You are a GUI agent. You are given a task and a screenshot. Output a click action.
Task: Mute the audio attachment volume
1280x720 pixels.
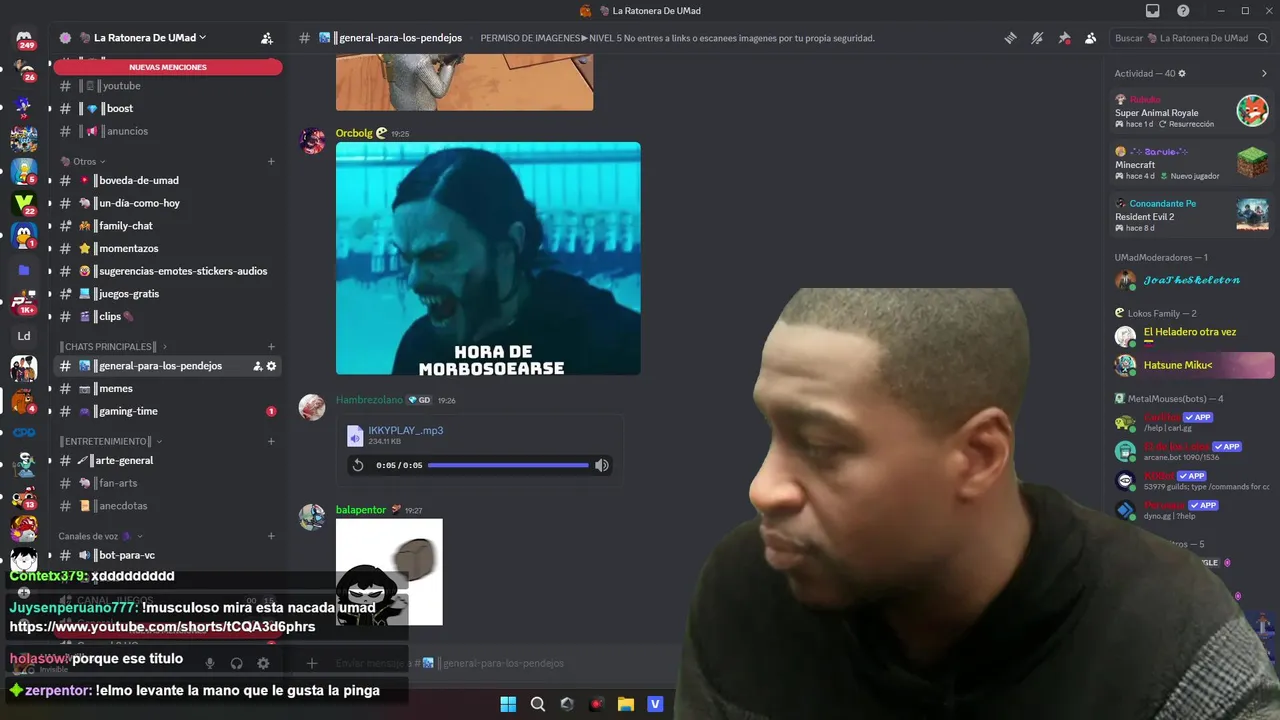coord(601,465)
